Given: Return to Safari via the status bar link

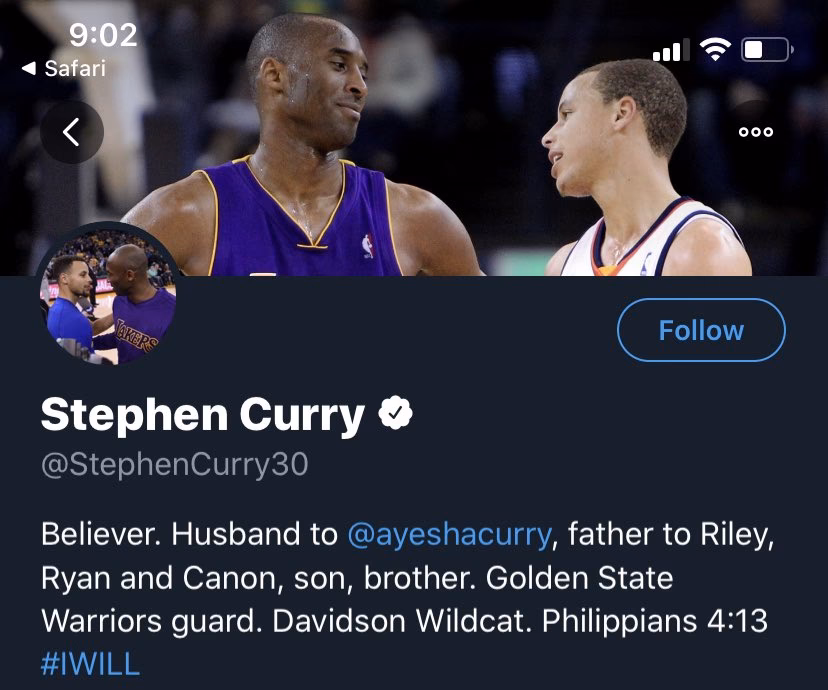Looking at the screenshot, I should [64, 69].
